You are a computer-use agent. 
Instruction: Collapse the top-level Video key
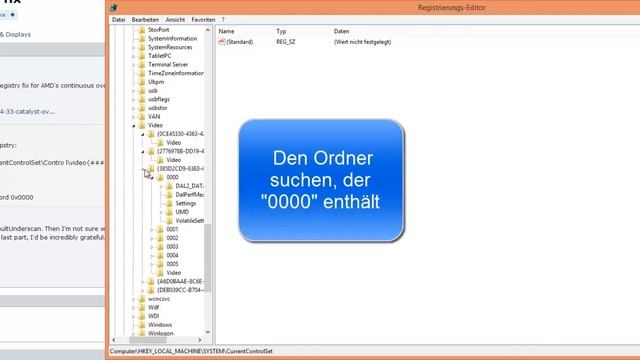tap(133, 126)
